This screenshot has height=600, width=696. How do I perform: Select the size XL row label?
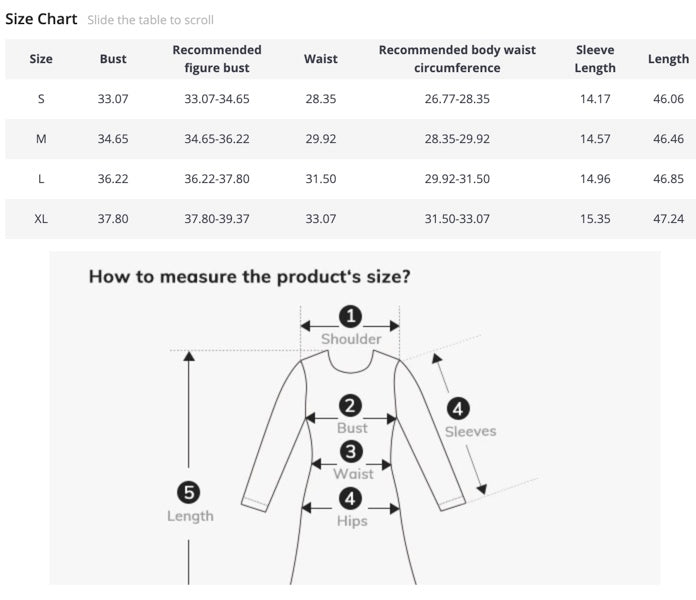tap(41, 219)
